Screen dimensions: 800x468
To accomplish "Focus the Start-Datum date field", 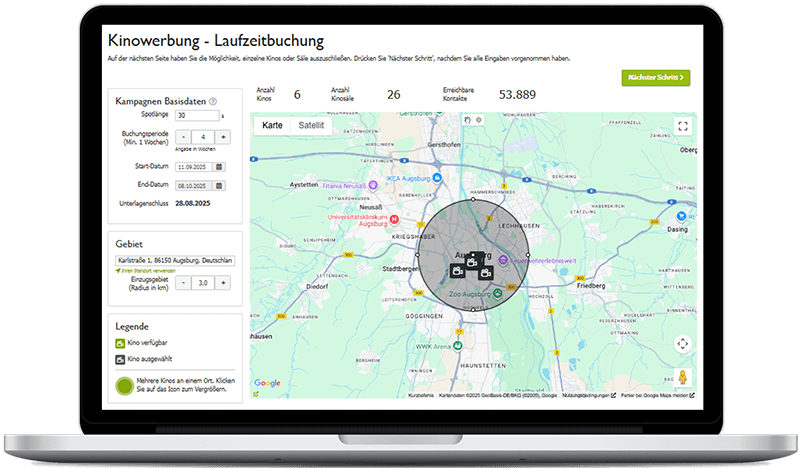I will click(195, 167).
